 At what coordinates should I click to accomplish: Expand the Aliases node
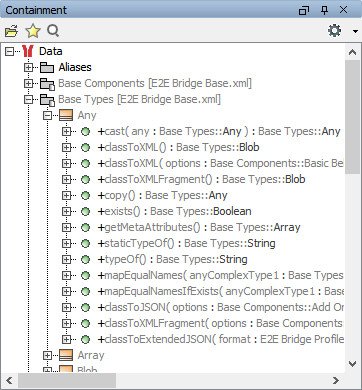click(x=29, y=67)
